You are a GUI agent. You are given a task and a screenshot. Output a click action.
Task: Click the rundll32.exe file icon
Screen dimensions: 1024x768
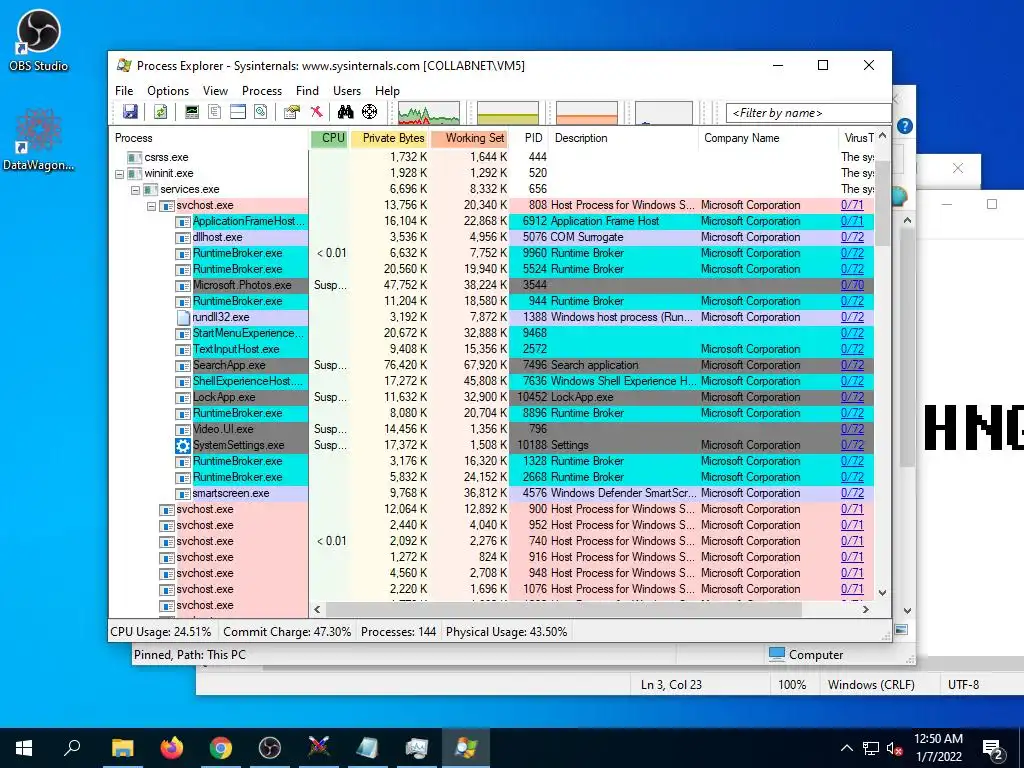click(184, 317)
